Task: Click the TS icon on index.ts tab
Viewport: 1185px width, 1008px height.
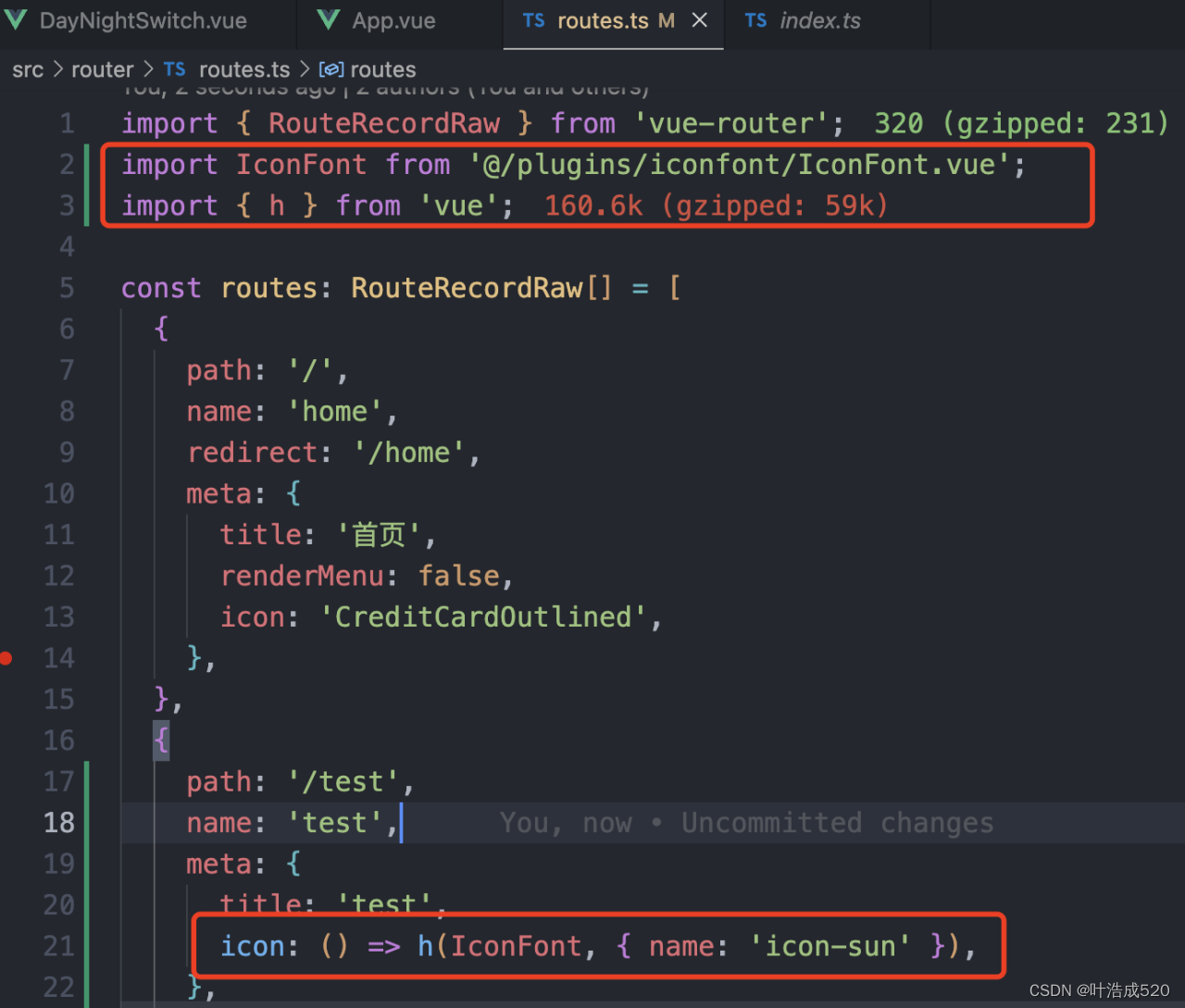Action: click(x=755, y=20)
